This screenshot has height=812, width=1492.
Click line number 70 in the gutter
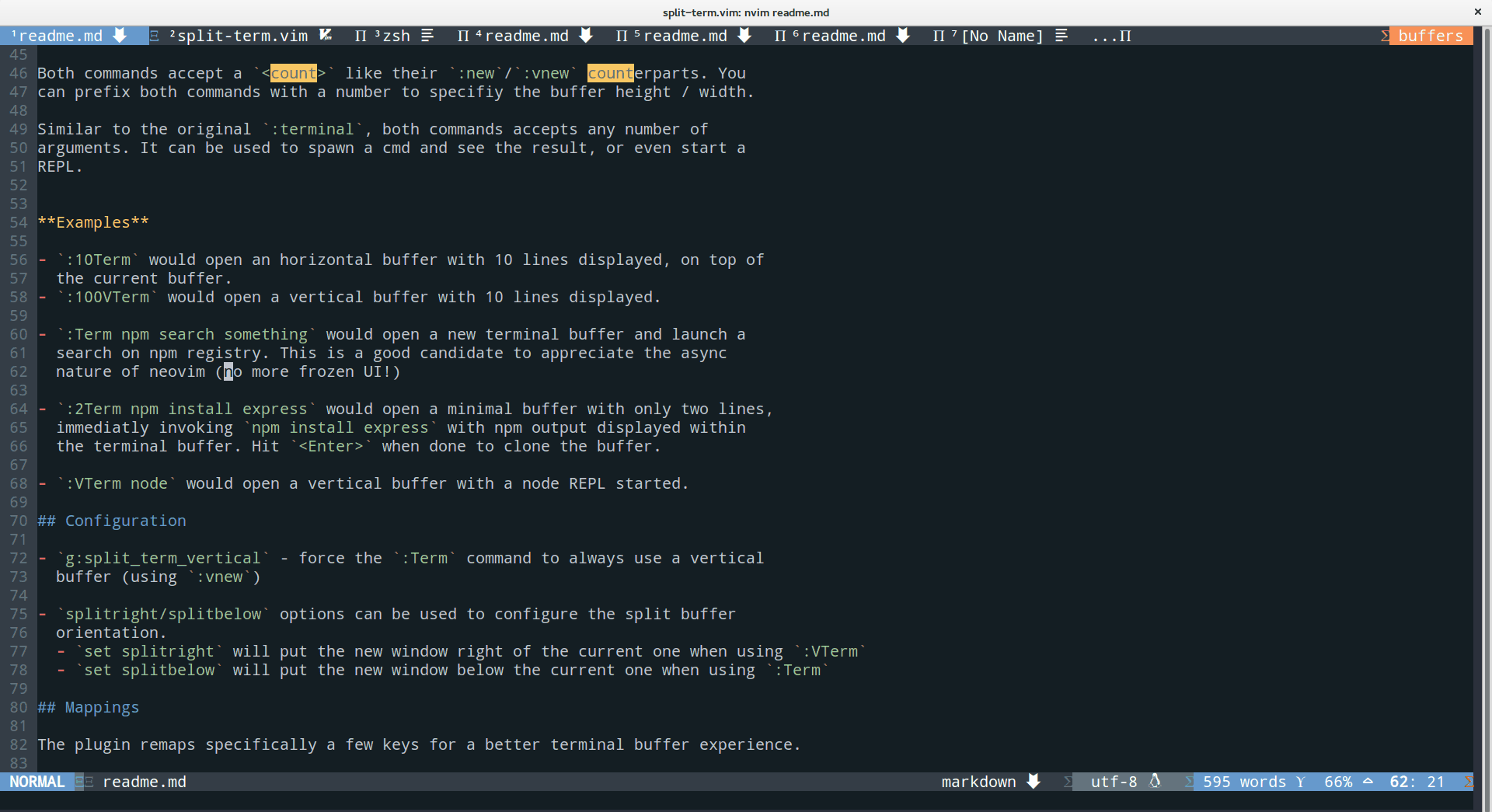tap(19, 521)
